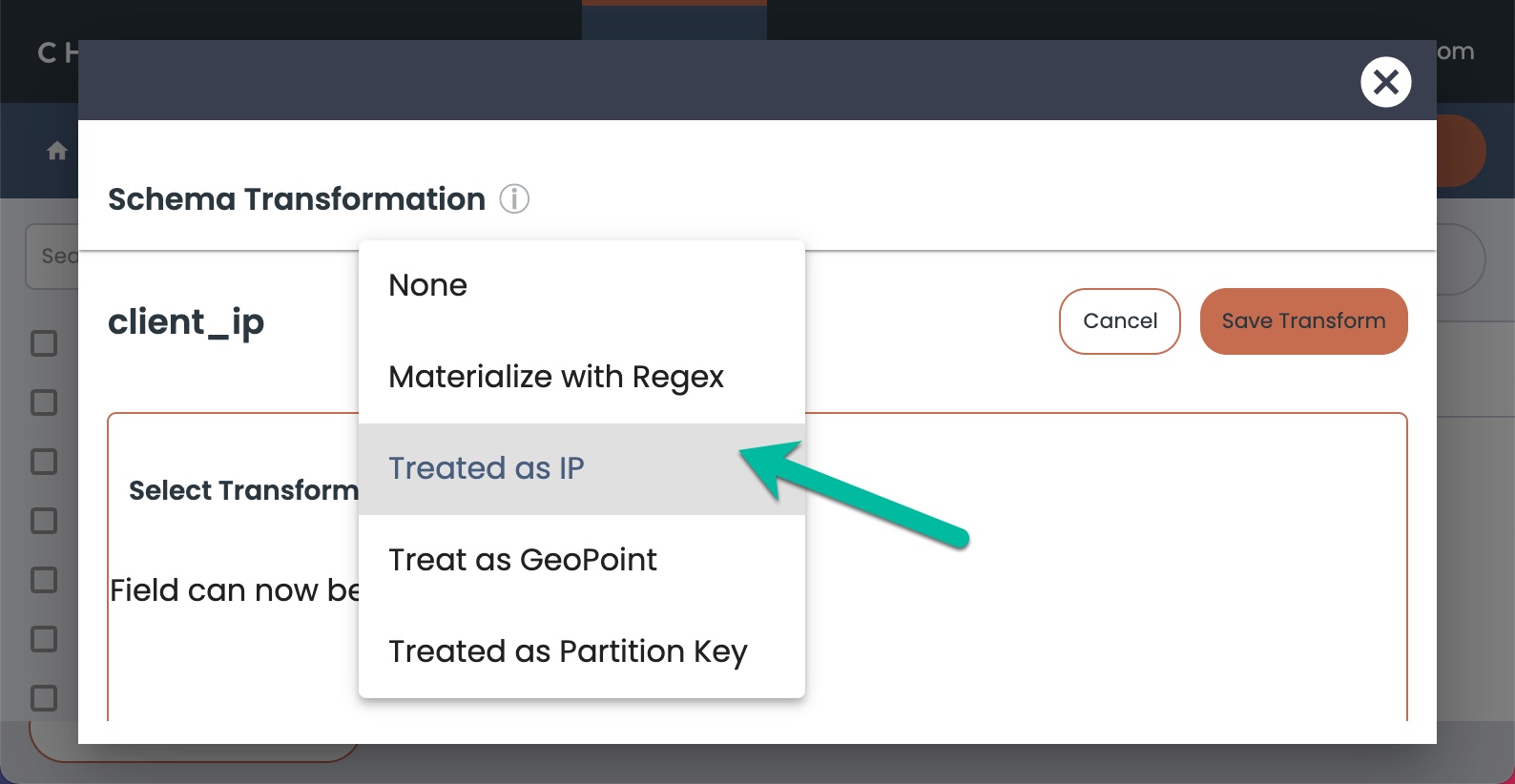The height and width of the screenshot is (784, 1515).
Task: Tick the fifth checkbox in left column
Action: [44, 580]
